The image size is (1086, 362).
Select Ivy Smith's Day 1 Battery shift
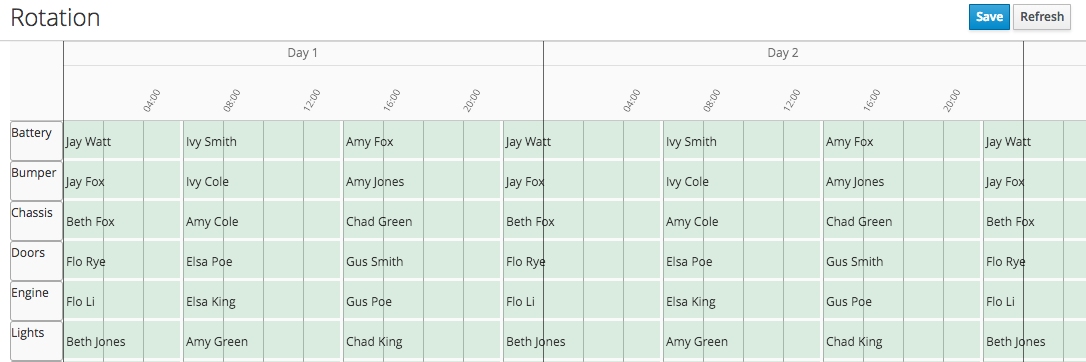(x=262, y=141)
